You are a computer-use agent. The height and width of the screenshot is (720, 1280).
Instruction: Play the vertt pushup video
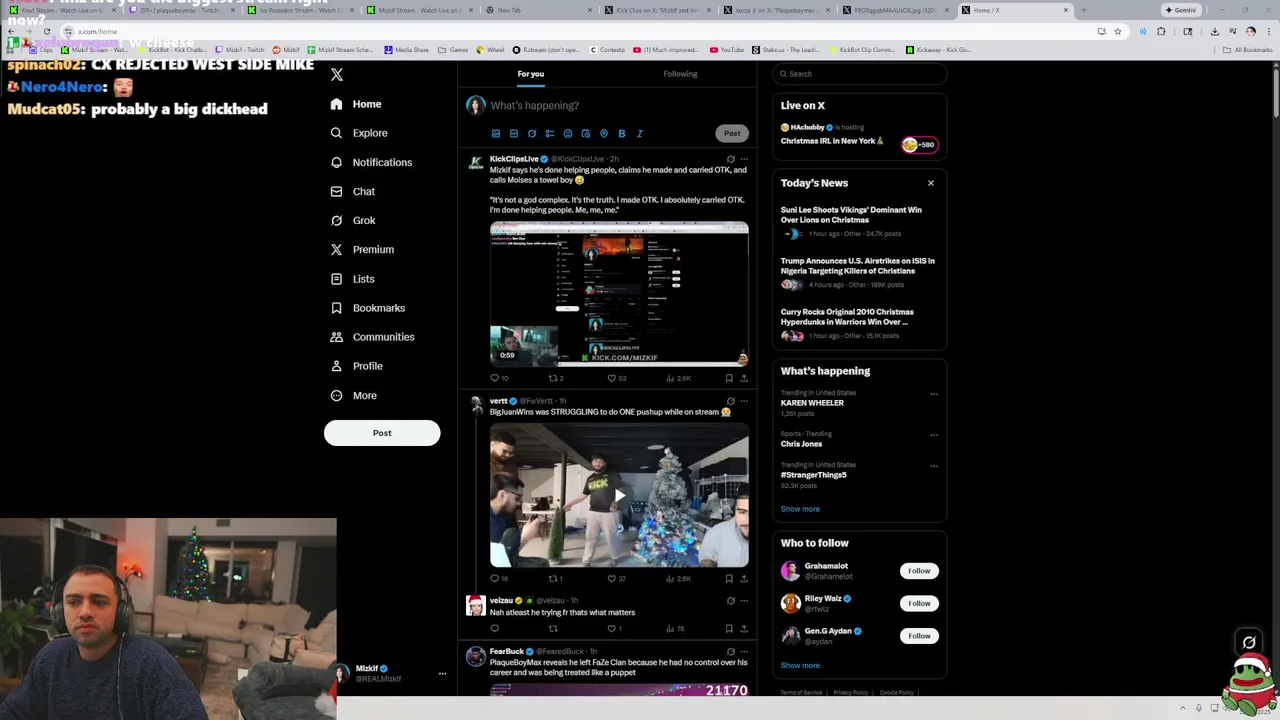click(619, 495)
